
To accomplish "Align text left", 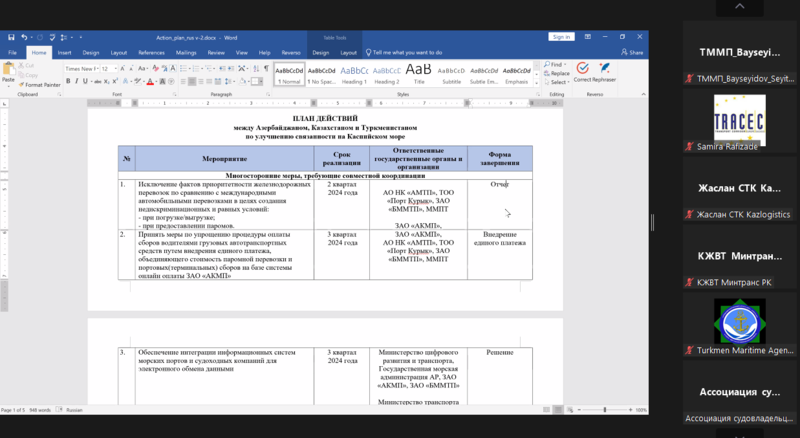I will pos(183,81).
